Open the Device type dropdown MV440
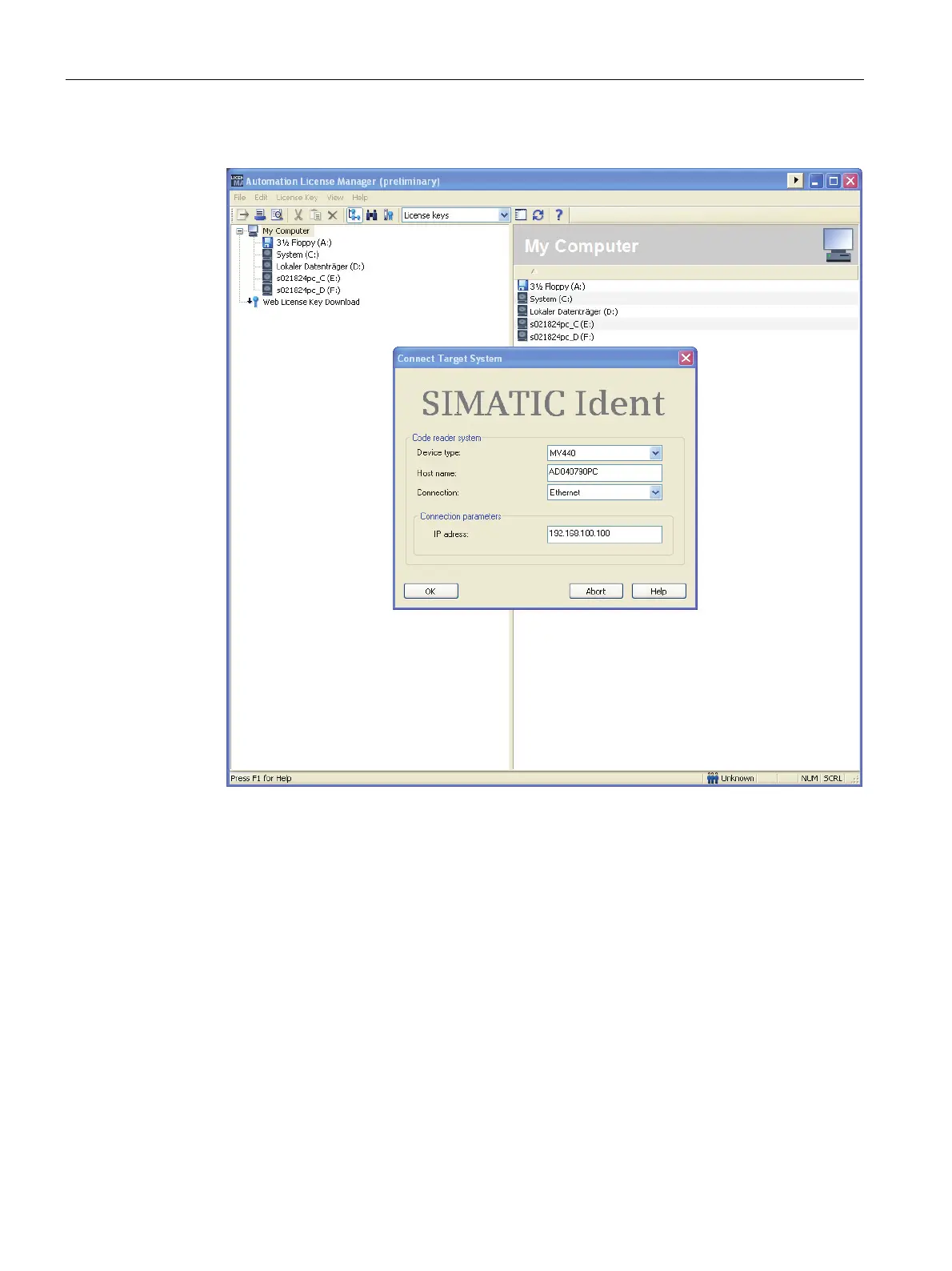952x1271 pixels. pyautogui.click(x=656, y=453)
